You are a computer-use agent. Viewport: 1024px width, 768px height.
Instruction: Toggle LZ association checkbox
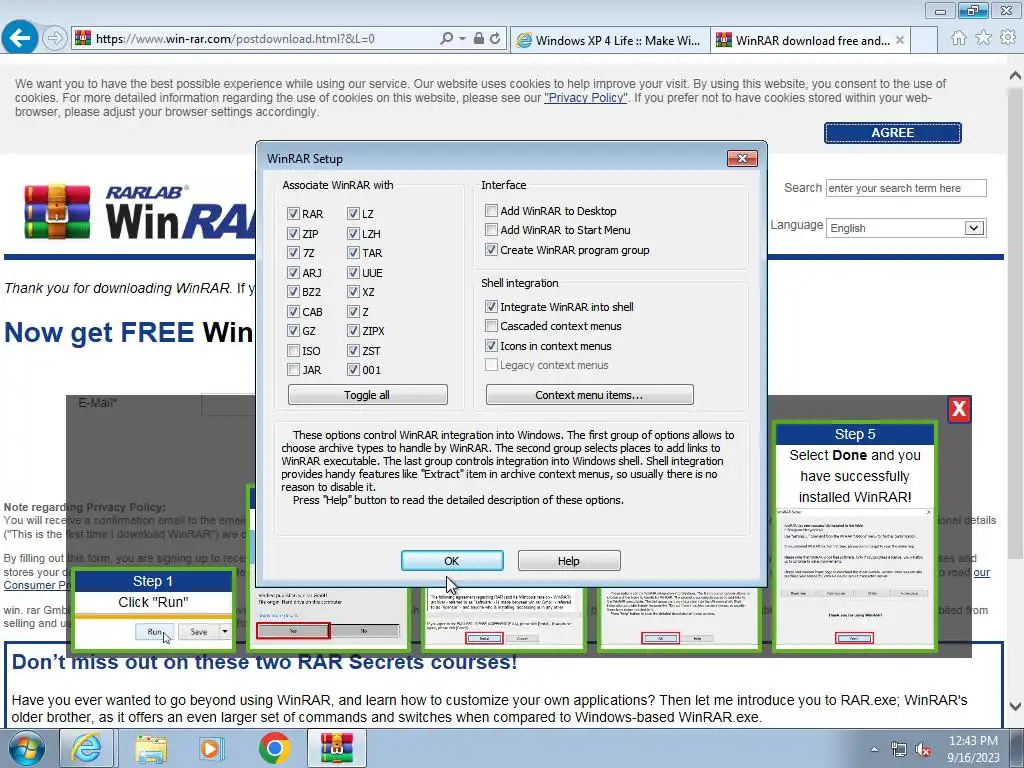pyautogui.click(x=353, y=214)
